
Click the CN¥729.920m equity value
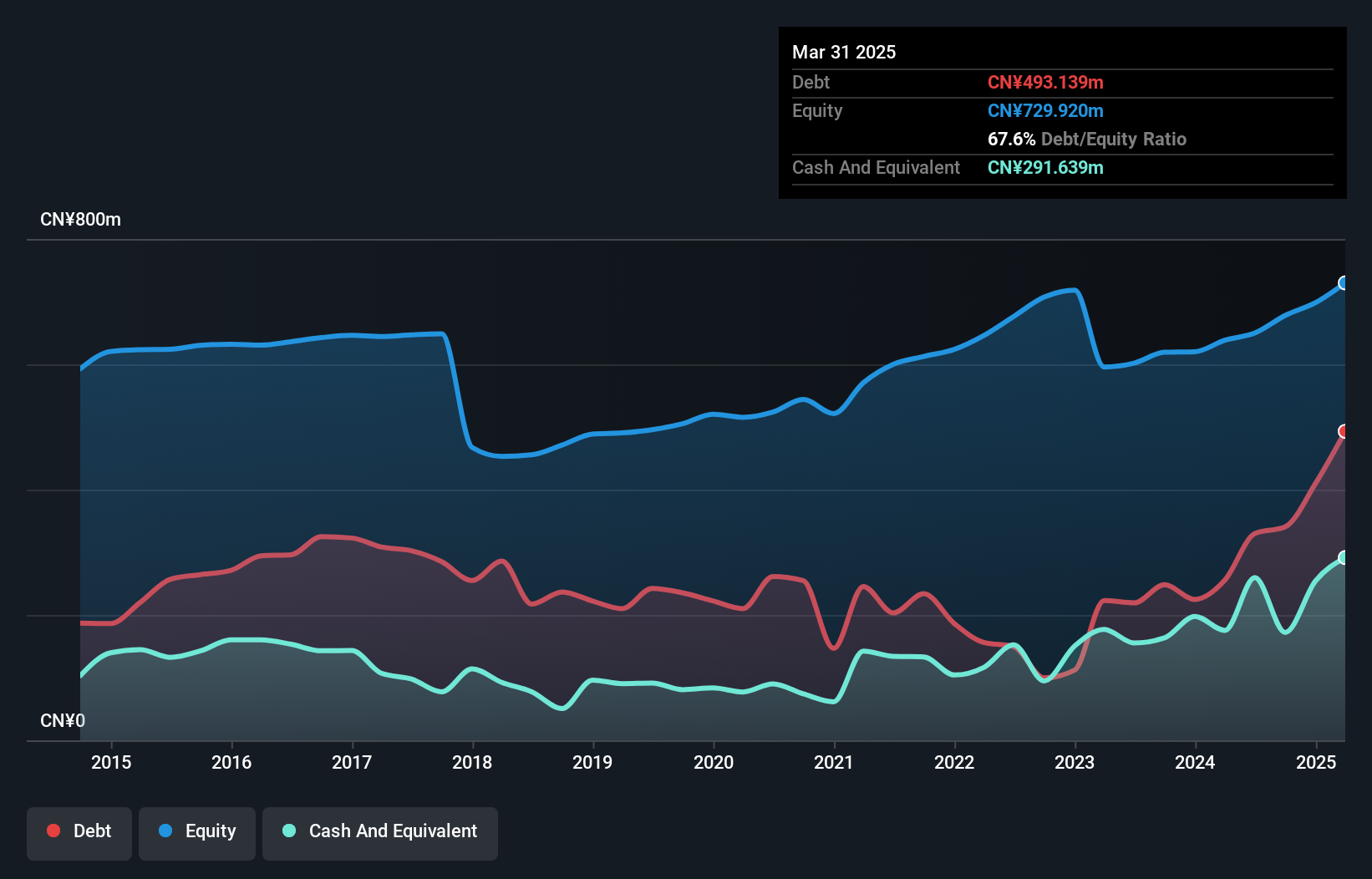1045,110
